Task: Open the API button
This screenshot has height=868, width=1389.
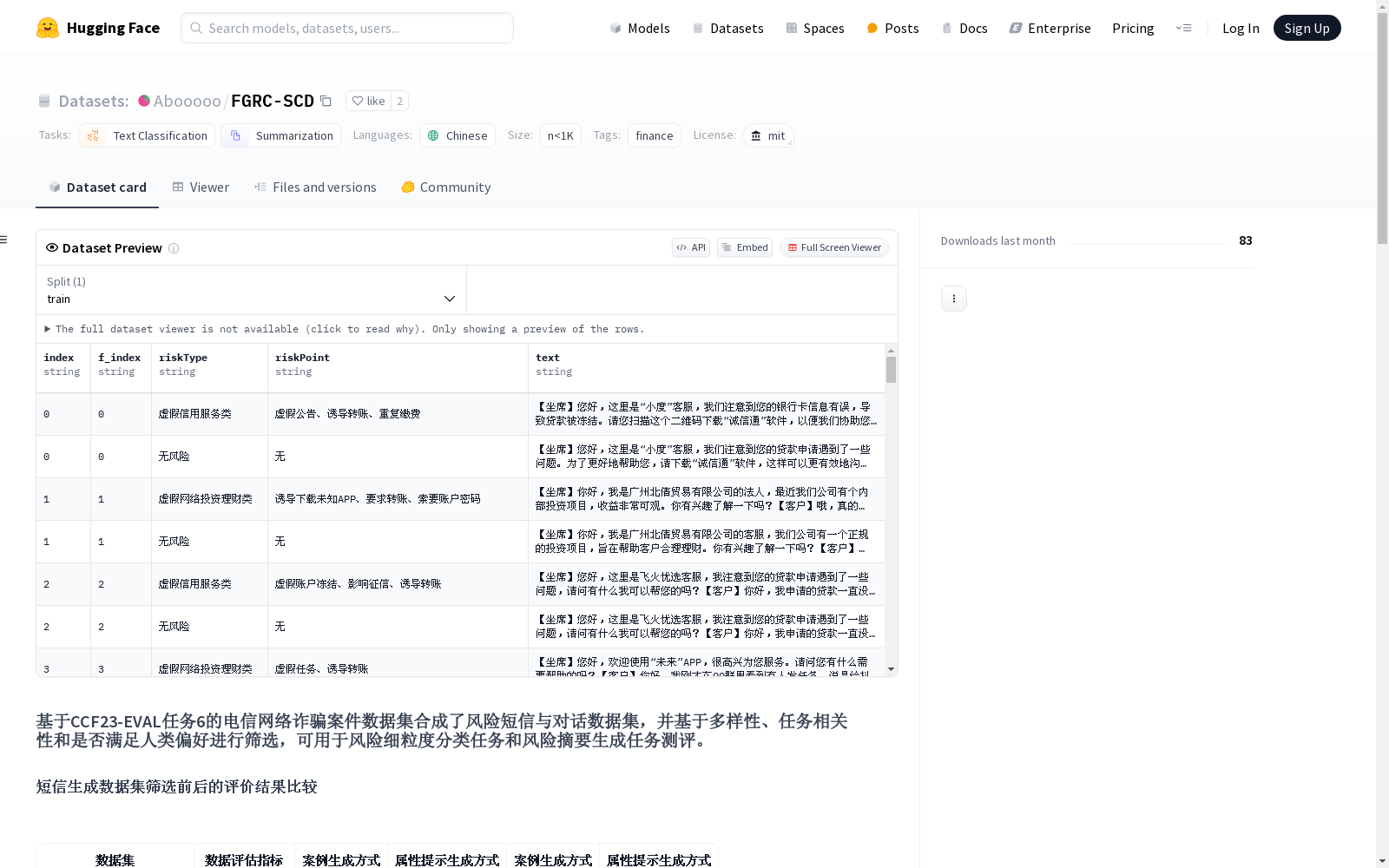Action: (691, 247)
